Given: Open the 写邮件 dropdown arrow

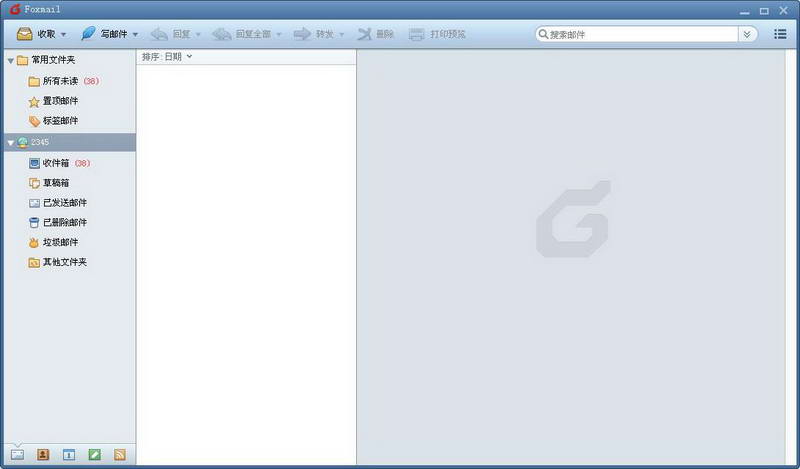Looking at the screenshot, I should 135,35.
